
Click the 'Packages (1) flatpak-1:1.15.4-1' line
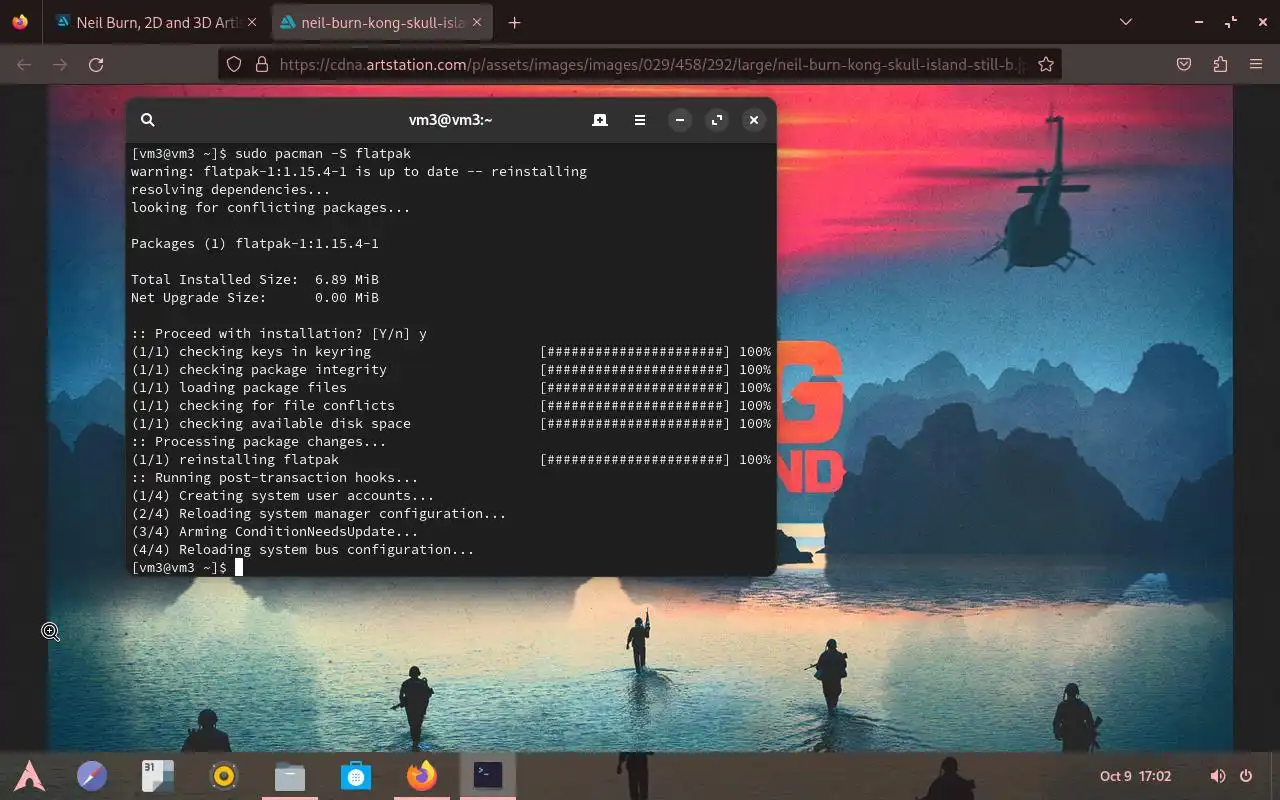[x=255, y=244]
